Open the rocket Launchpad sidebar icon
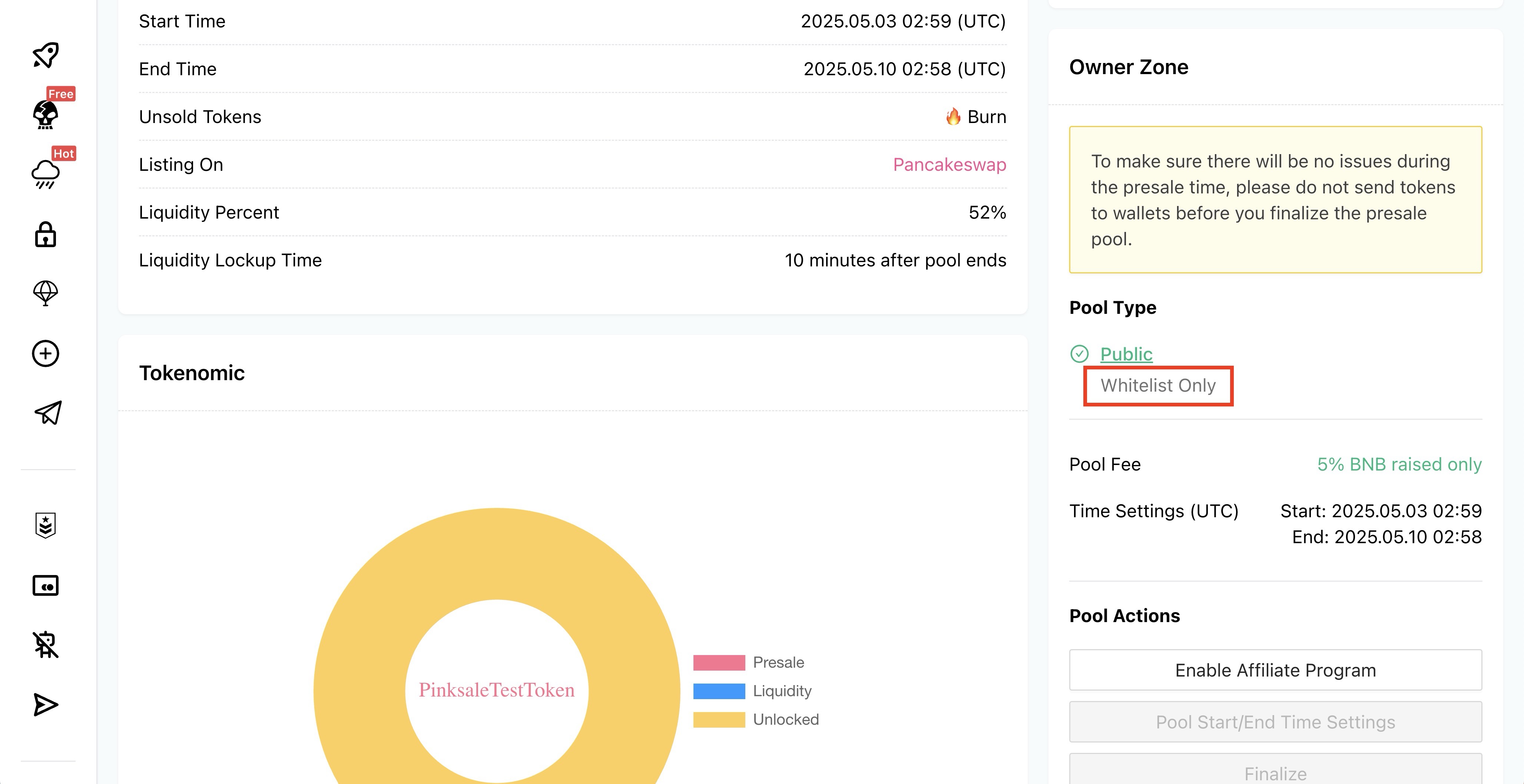1524x784 pixels. (46, 55)
